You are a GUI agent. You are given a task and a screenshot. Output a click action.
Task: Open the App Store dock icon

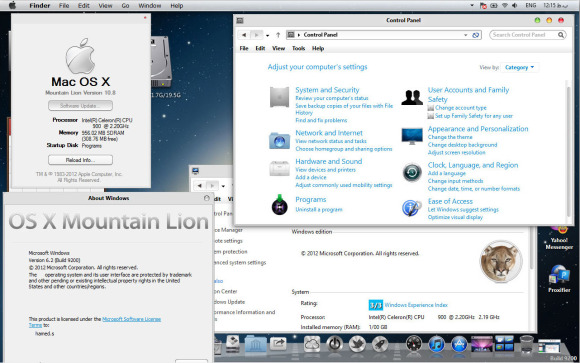[459, 344]
